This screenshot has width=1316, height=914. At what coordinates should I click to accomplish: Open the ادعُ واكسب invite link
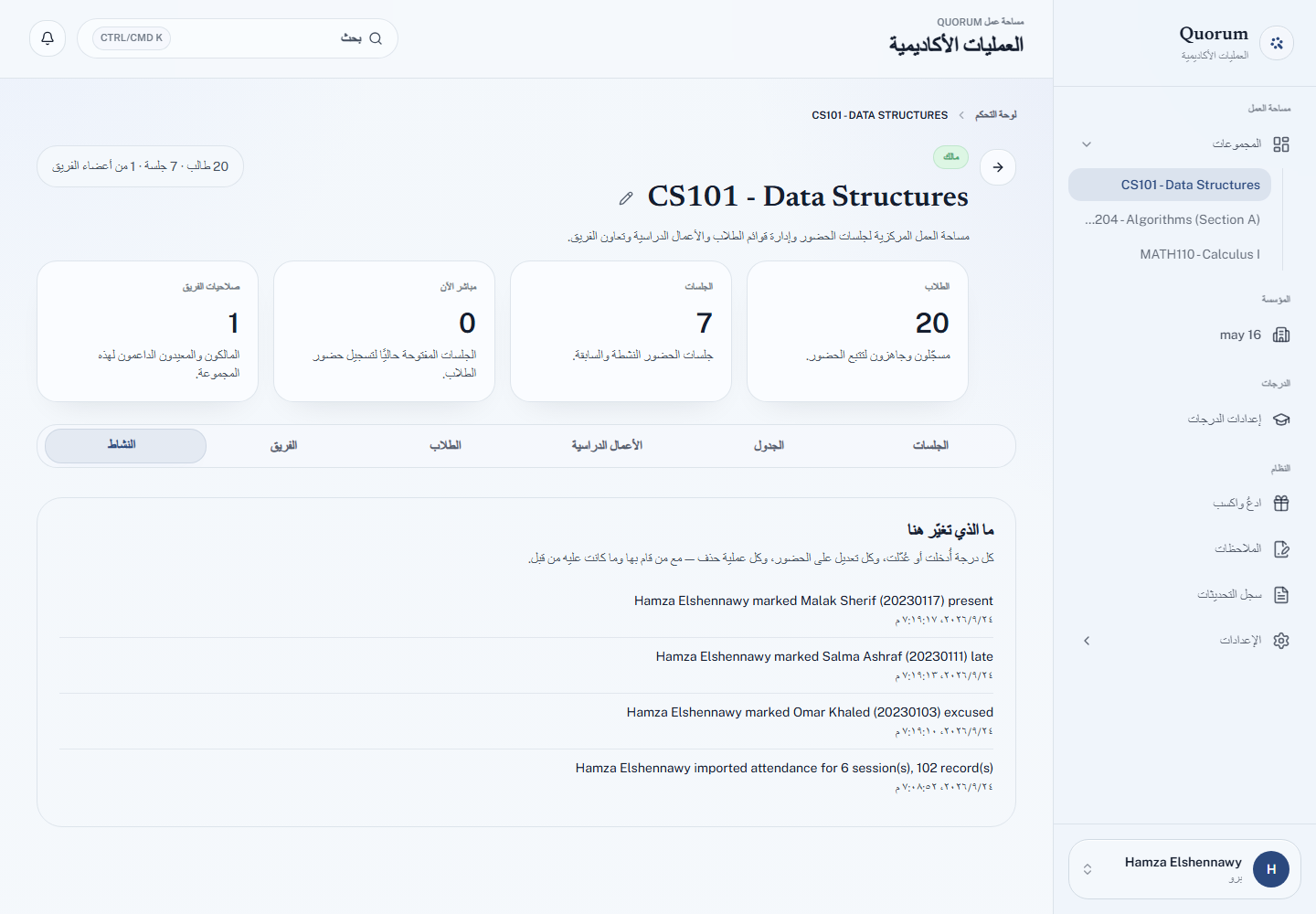click(x=1185, y=503)
